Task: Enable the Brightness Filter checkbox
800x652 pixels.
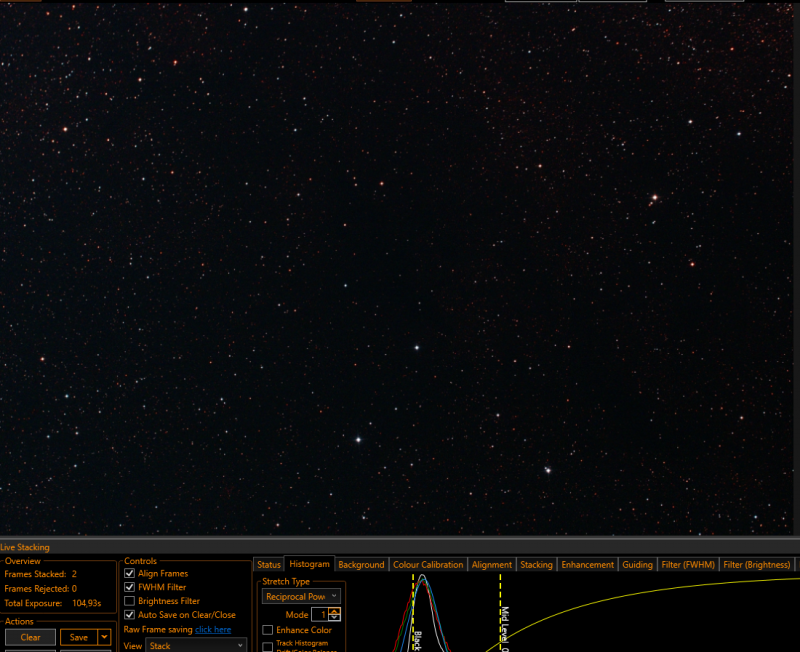Action: [x=130, y=601]
